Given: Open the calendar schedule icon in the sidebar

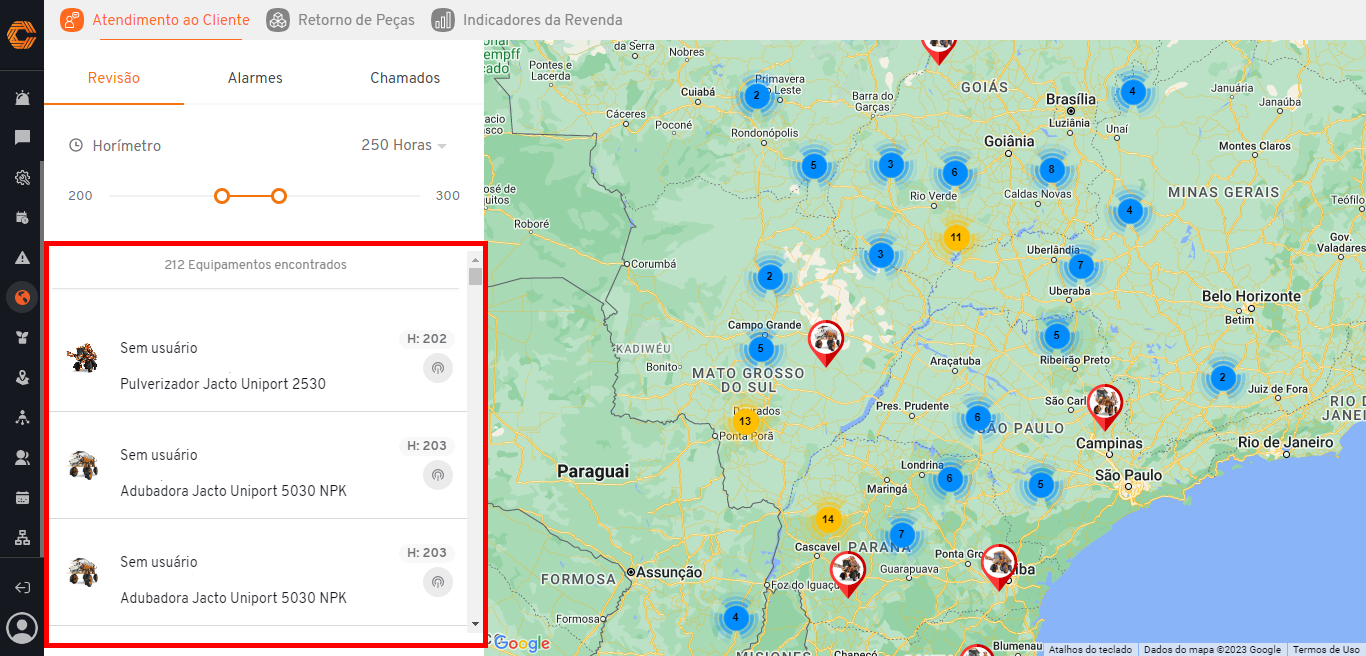Looking at the screenshot, I should click(22, 218).
